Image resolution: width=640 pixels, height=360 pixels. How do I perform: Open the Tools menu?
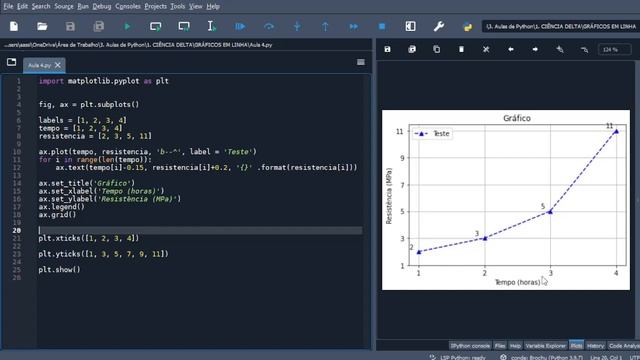178,7
